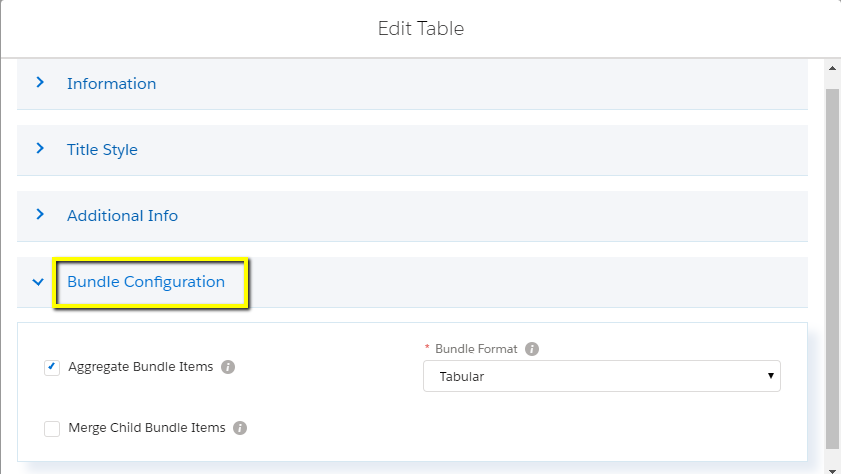Click the Bundle Configuration section heading

(146, 282)
